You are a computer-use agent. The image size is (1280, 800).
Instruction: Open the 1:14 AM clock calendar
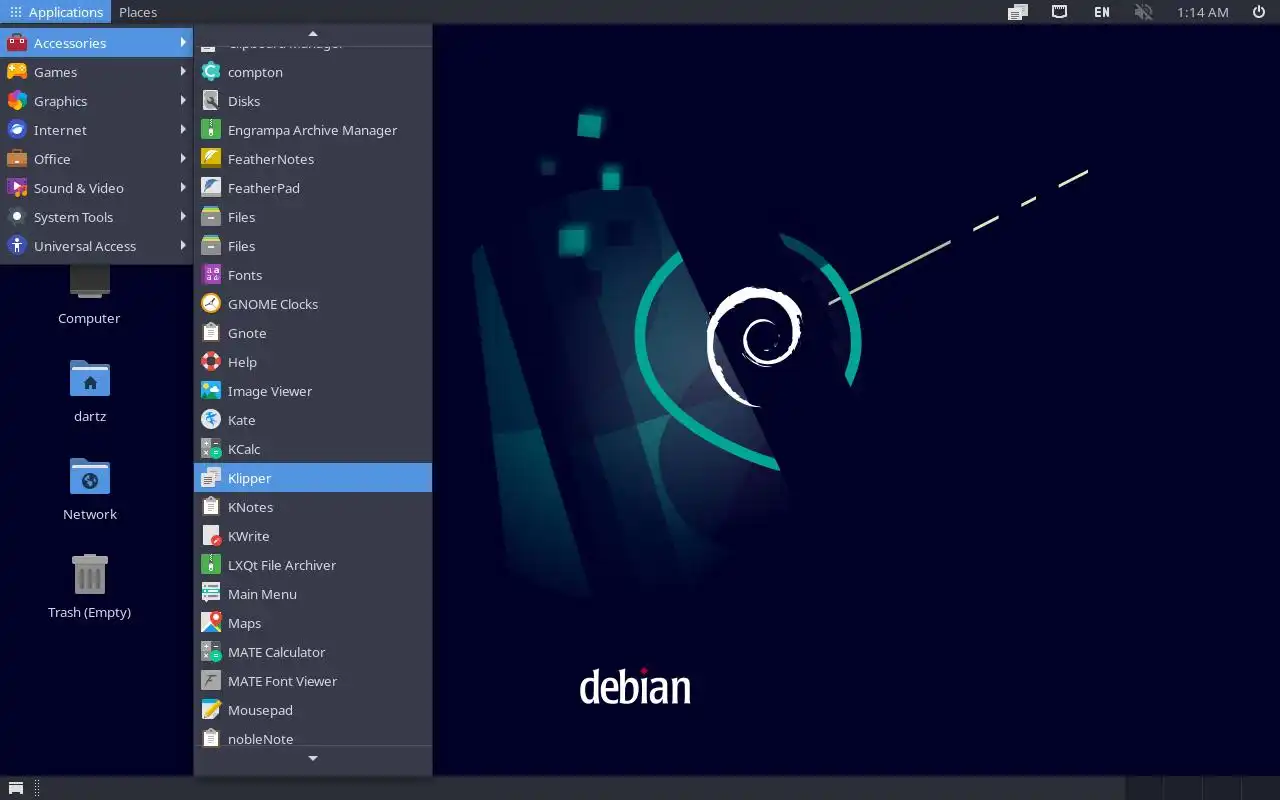coord(1202,12)
